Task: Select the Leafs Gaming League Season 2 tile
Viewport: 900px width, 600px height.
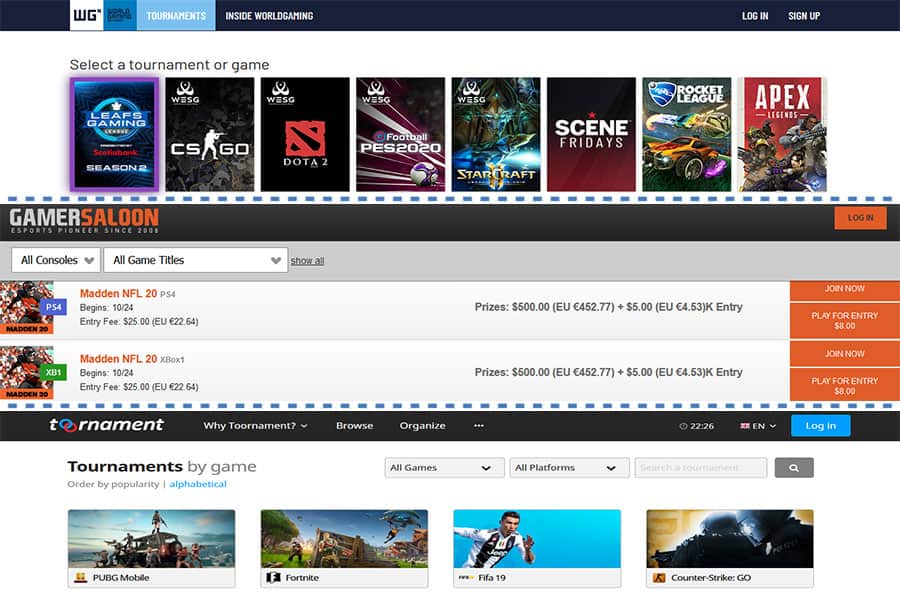Action: tap(114, 135)
